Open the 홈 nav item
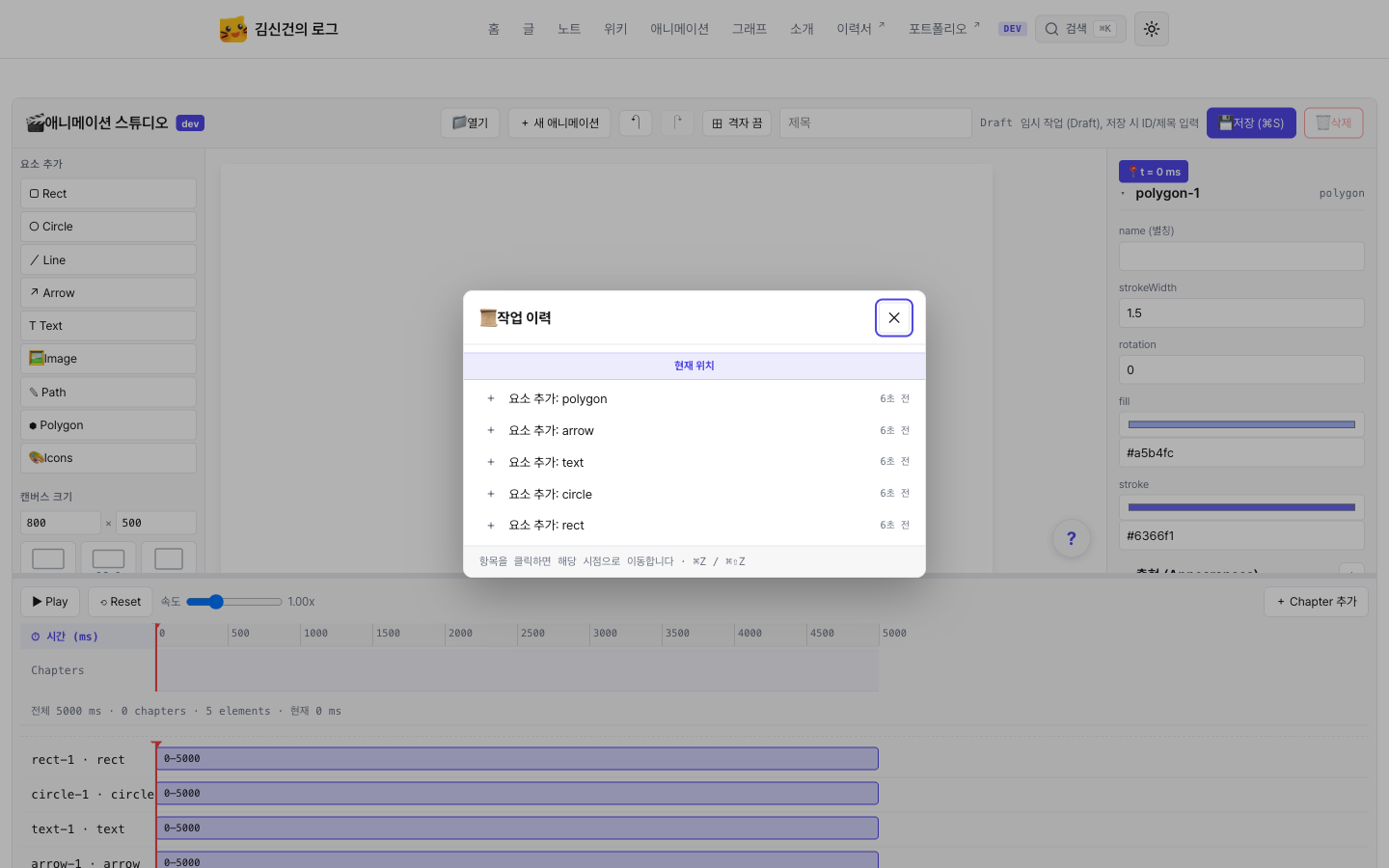This screenshot has width=1389, height=868. click(x=494, y=29)
